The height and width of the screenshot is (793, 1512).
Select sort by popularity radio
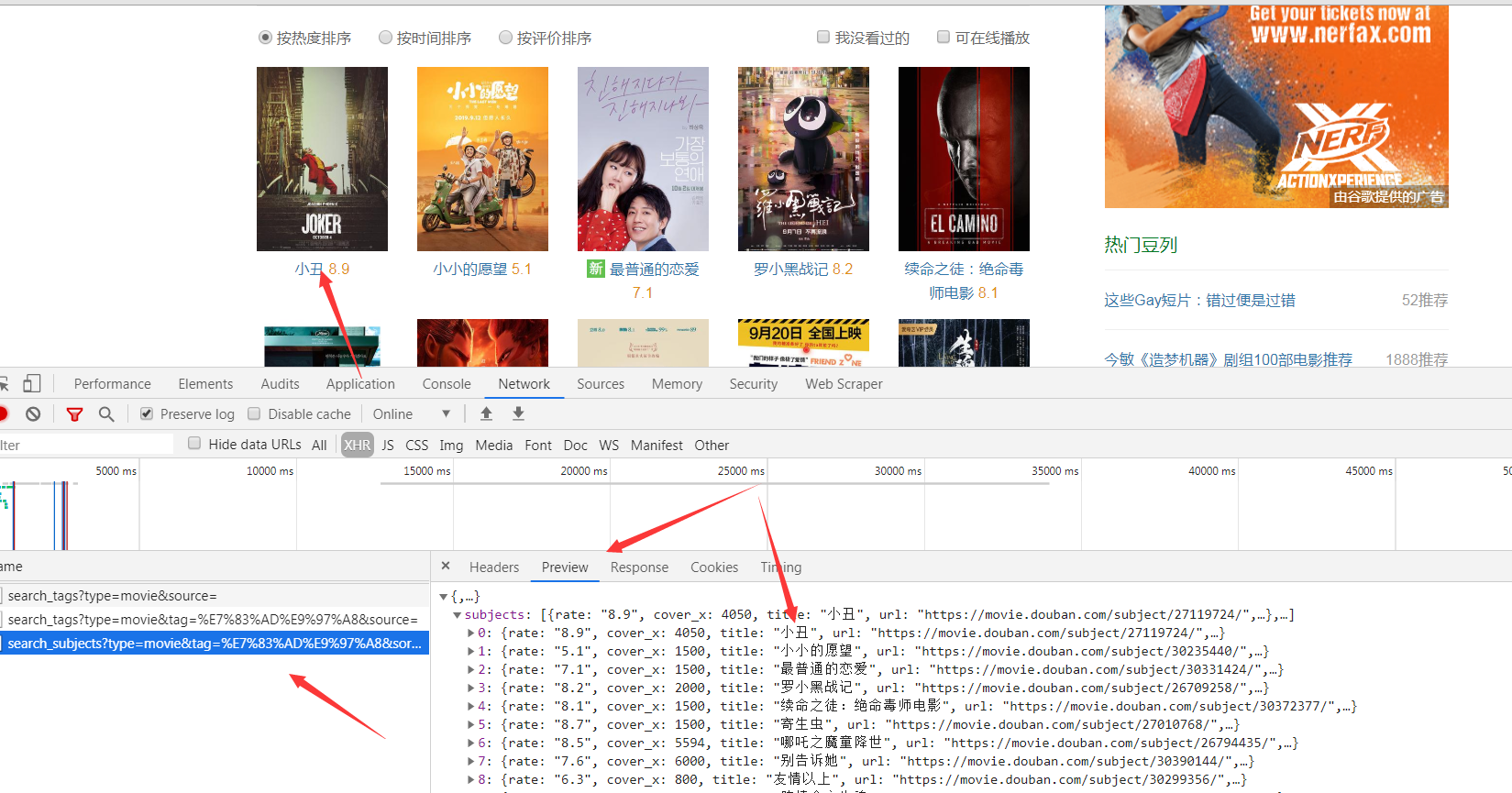coord(266,38)
